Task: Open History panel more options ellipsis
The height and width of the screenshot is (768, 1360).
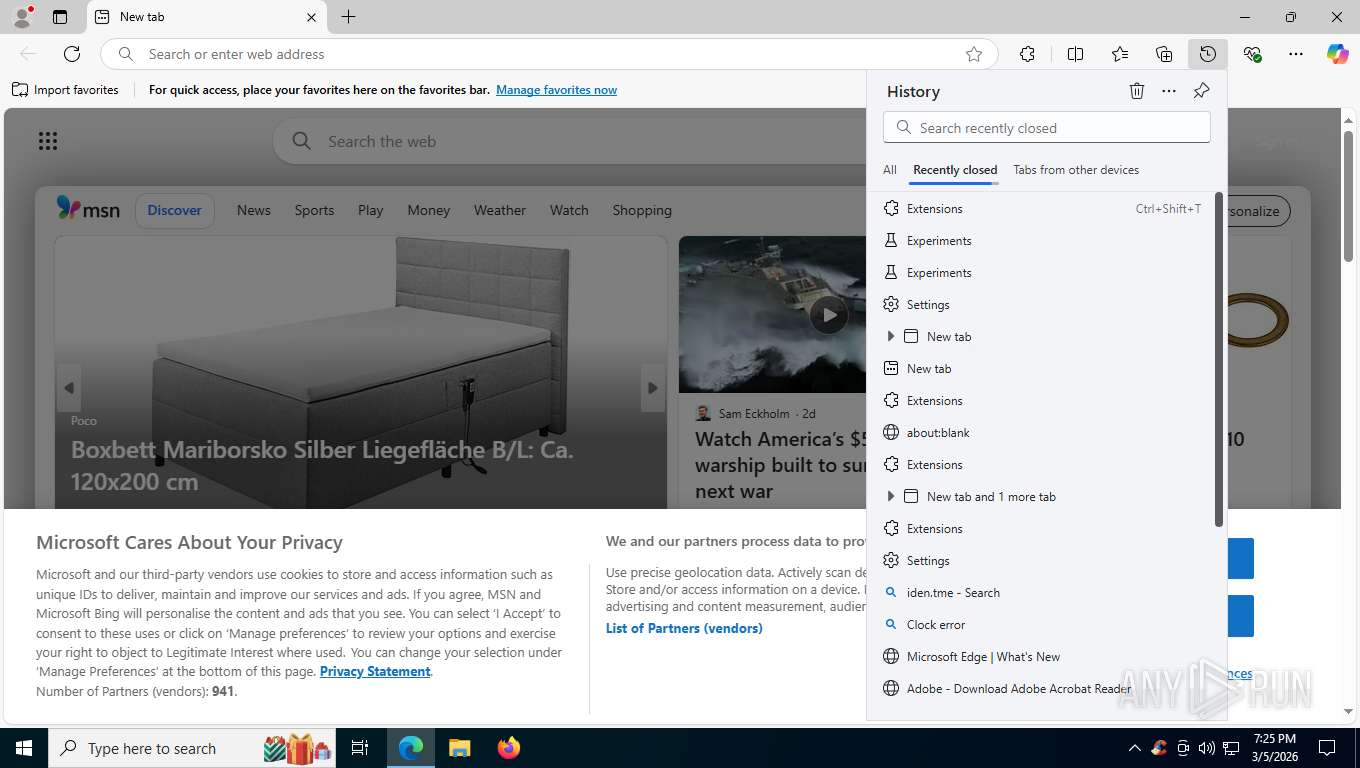Action: [1169, 91]
